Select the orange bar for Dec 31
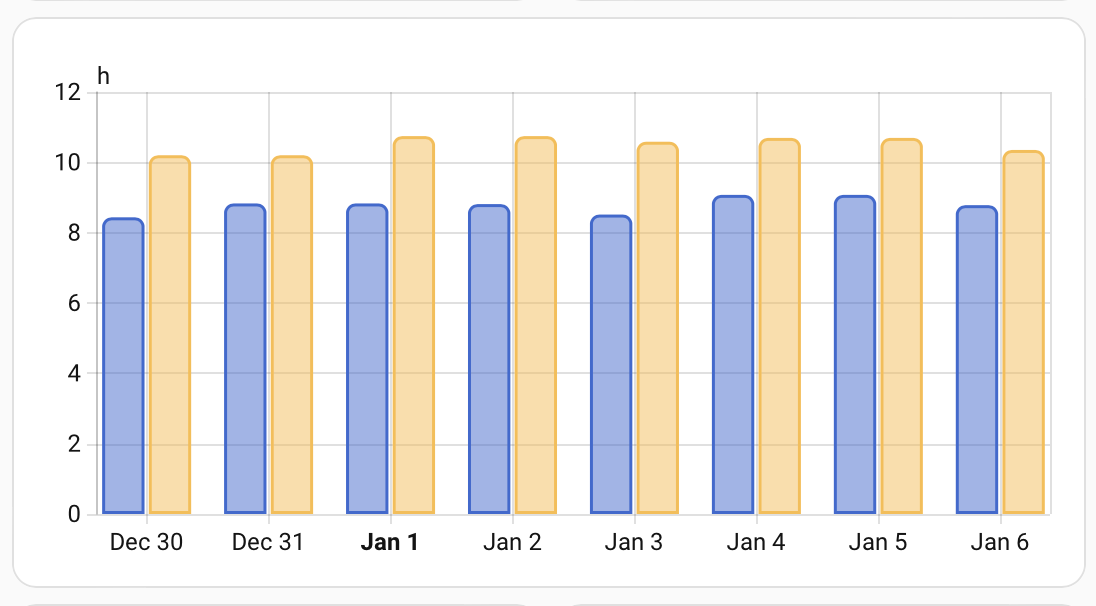1096x606 pixels. [x=292, y=336]
